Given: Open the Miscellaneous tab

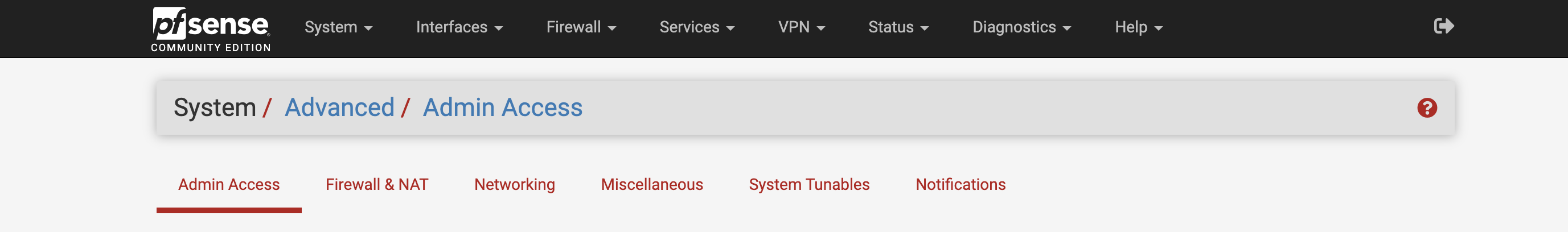Looking at the screenshot, I should (x=651, y=185).
